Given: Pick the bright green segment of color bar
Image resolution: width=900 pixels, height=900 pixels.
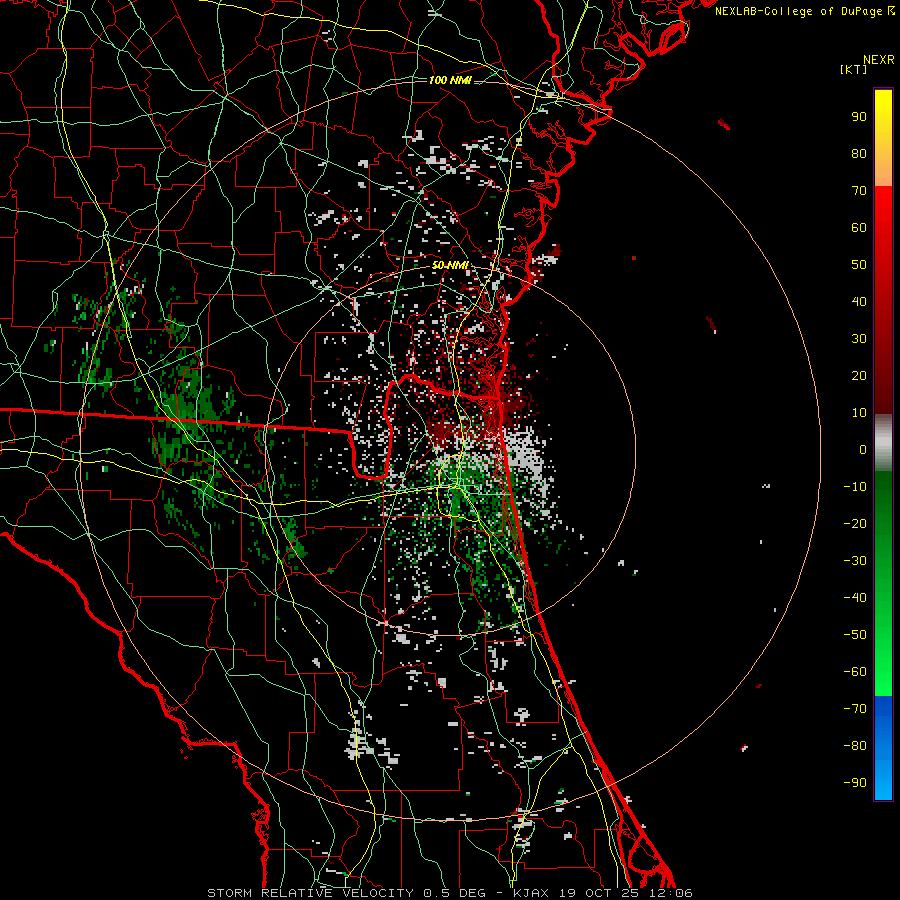Looking at the screenshot, I should (883, 584).
